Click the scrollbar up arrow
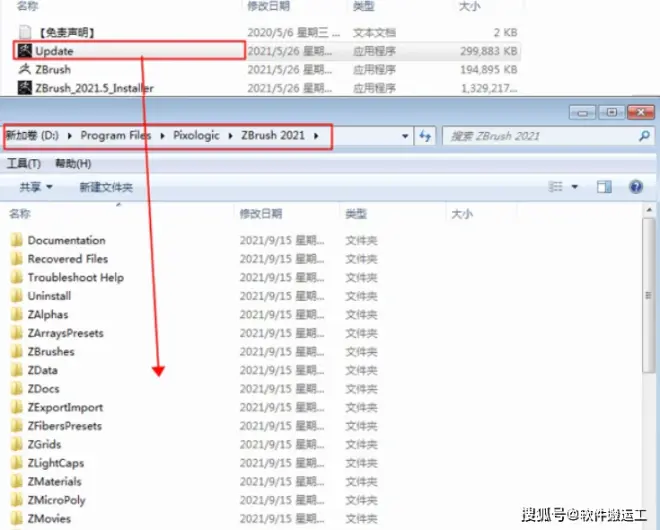This screenshot has height=530, width=660. point(649,209)
